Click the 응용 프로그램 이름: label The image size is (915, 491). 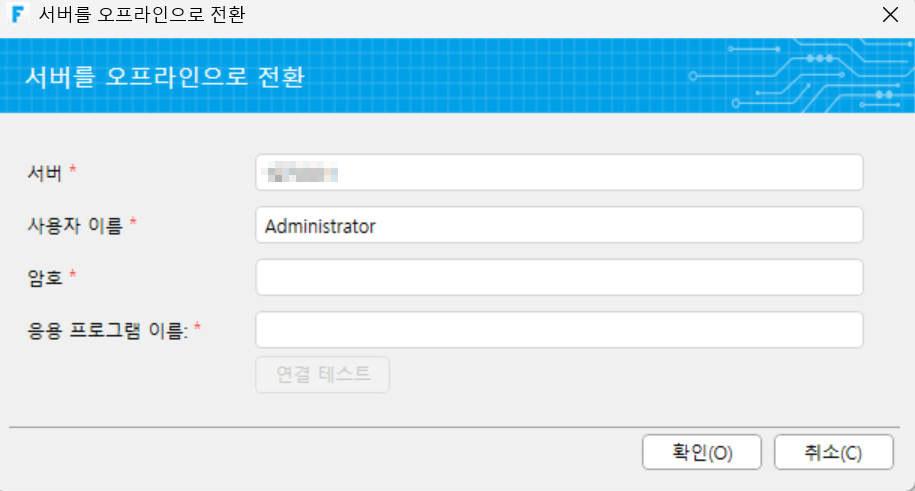click(x=108, y=330)
